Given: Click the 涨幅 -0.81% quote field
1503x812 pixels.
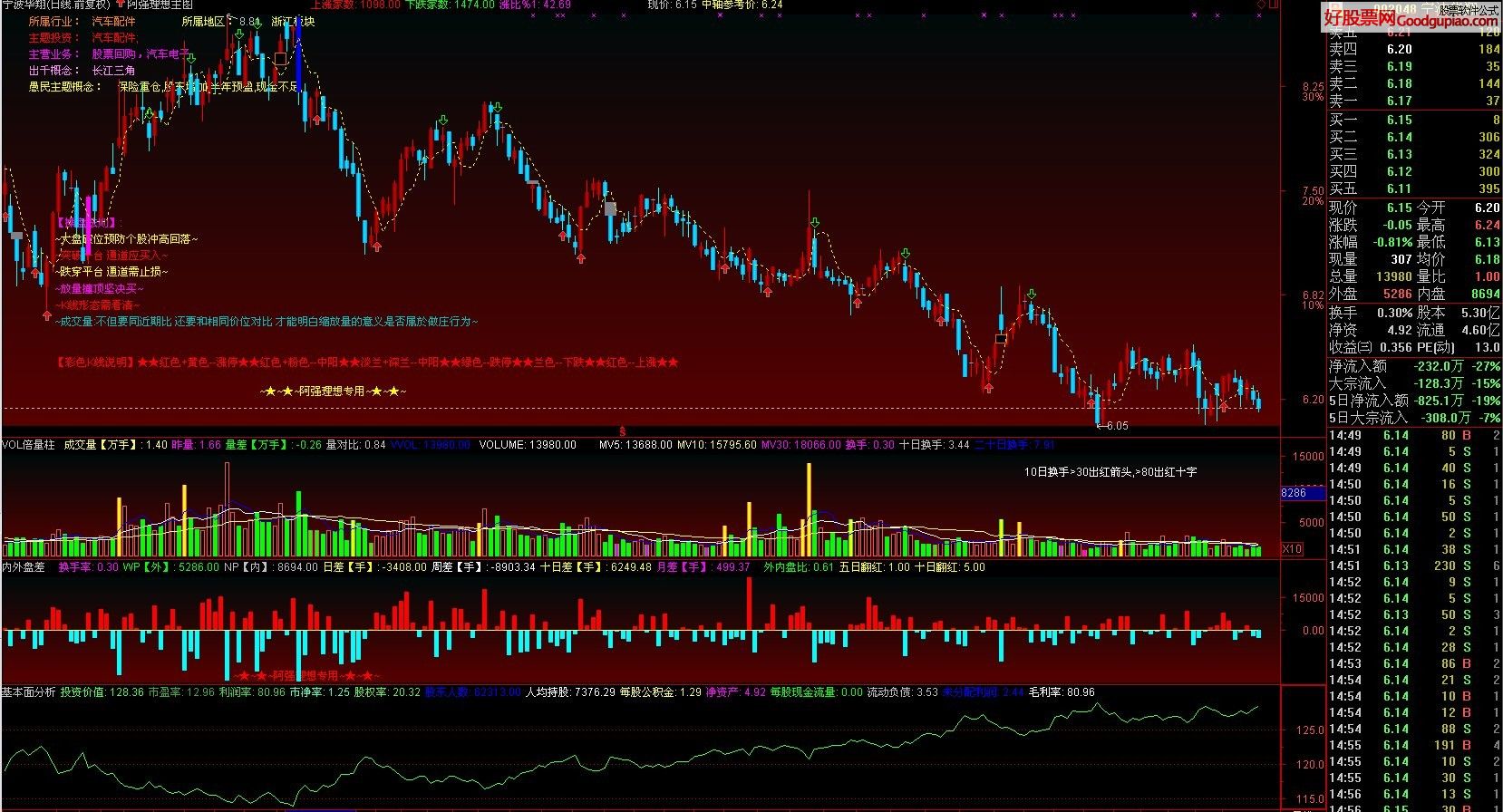Looking at the screenshot, I should pyautogui.click(x=1372, y=243).
